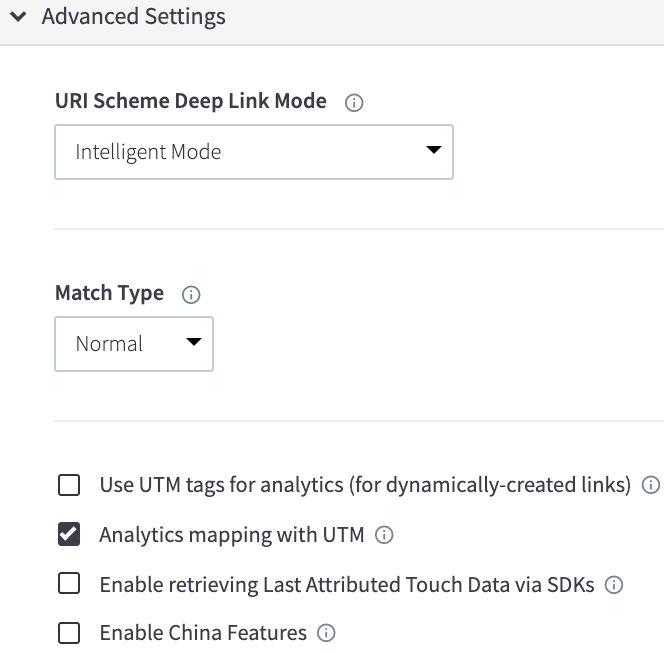Viewport: 664px width, 654px height.
Task: Click the URI Scheme Deep Link Mode heading
Action: coord(191,101)
